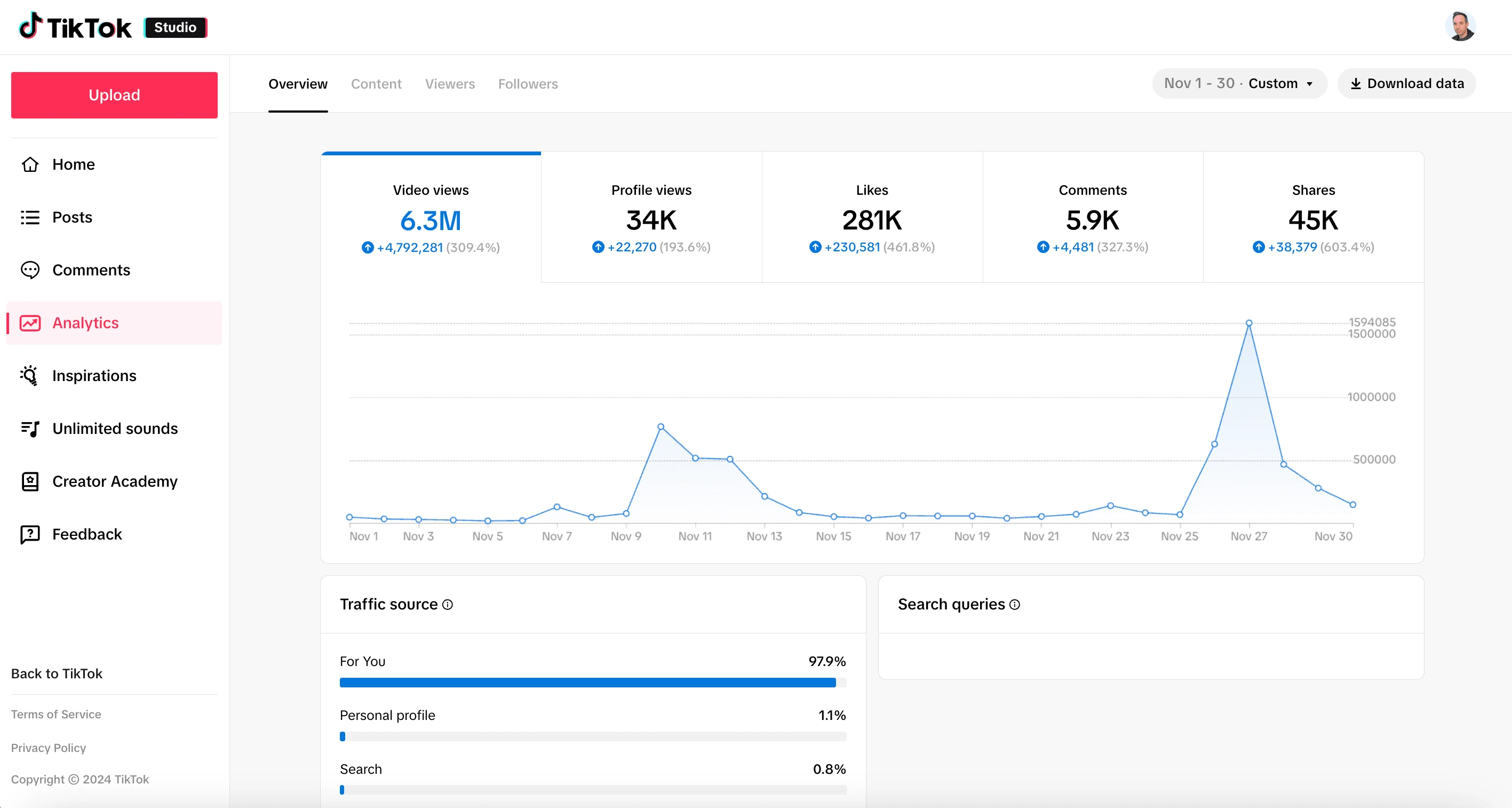Click the 1594085 chart axis label
The height and width of the screenshot is (808, 1512).
tap(1372, 322)
